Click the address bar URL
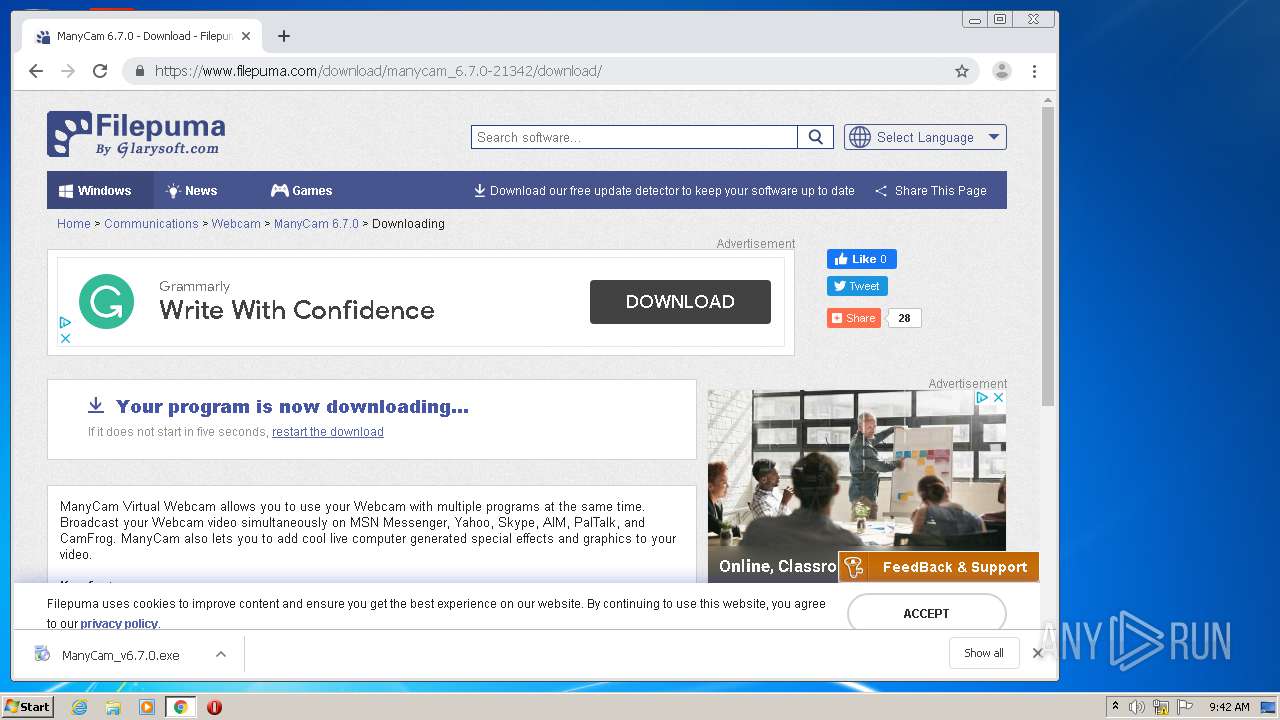1280x720 pixels. click(x=378, y=71)
